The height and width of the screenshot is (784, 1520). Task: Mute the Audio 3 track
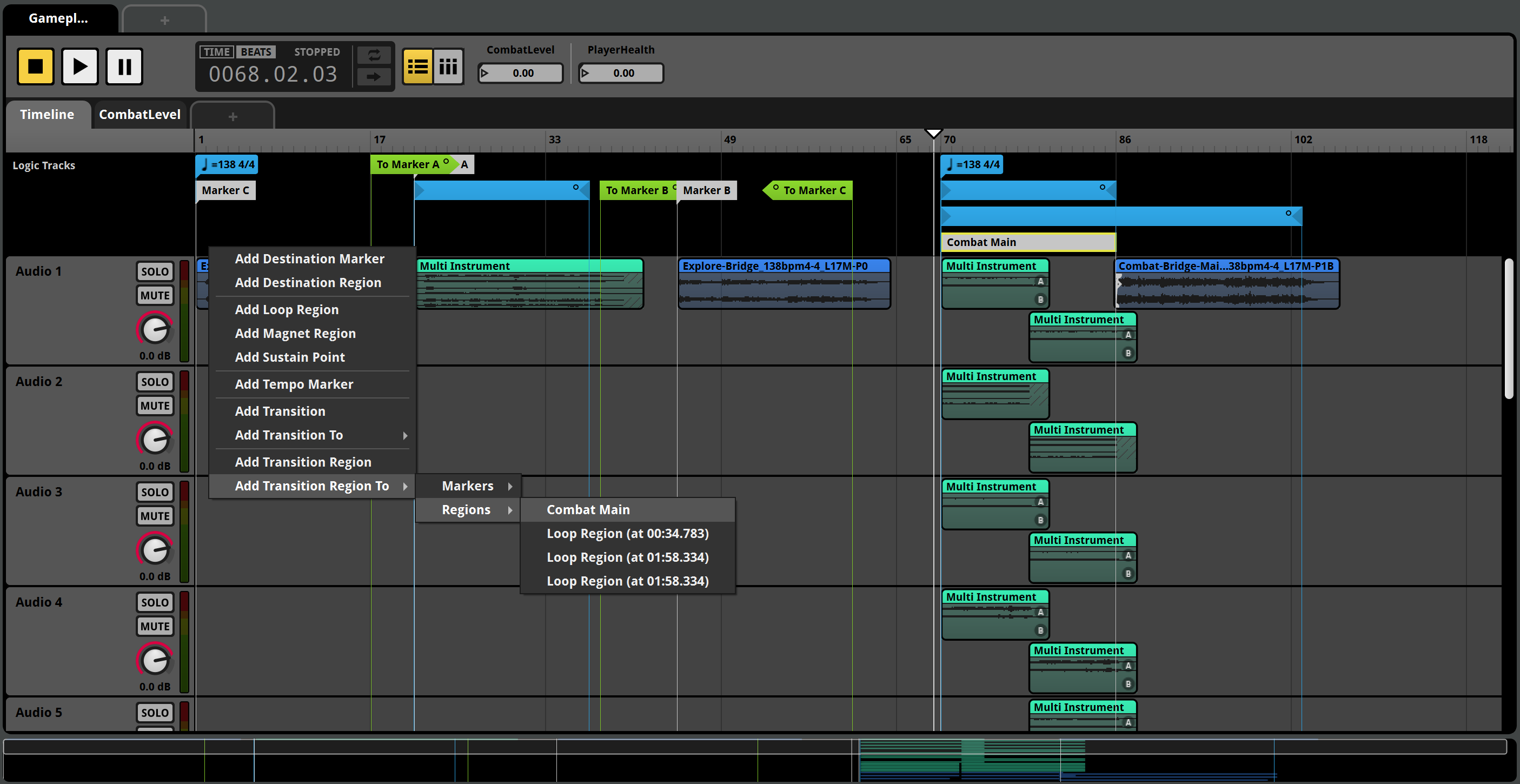[155, 516]
